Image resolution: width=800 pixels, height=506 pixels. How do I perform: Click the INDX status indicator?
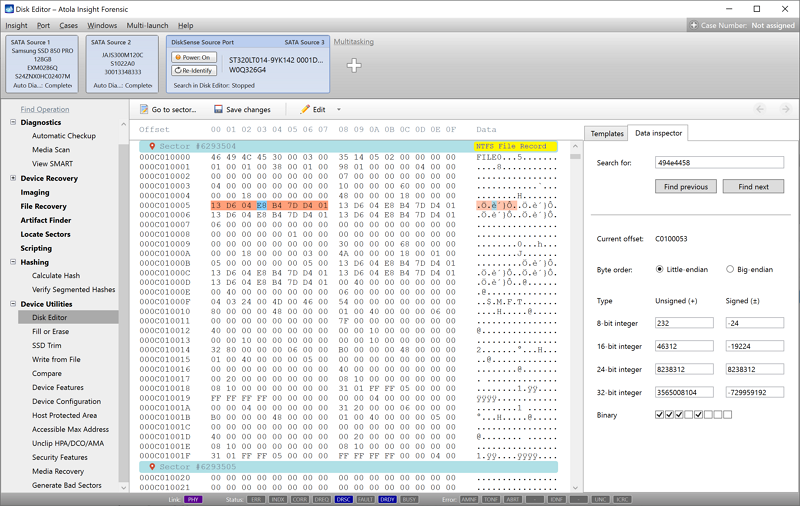click(x=278, y=499)
